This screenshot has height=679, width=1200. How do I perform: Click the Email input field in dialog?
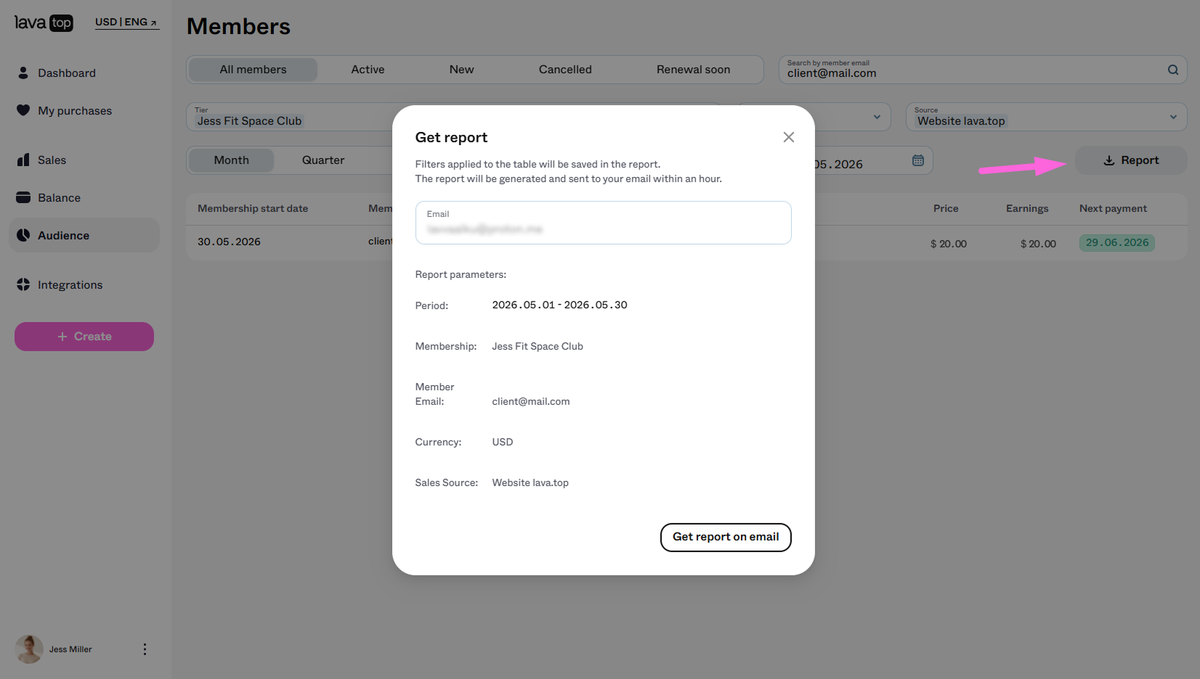click(x=603, y=223)
